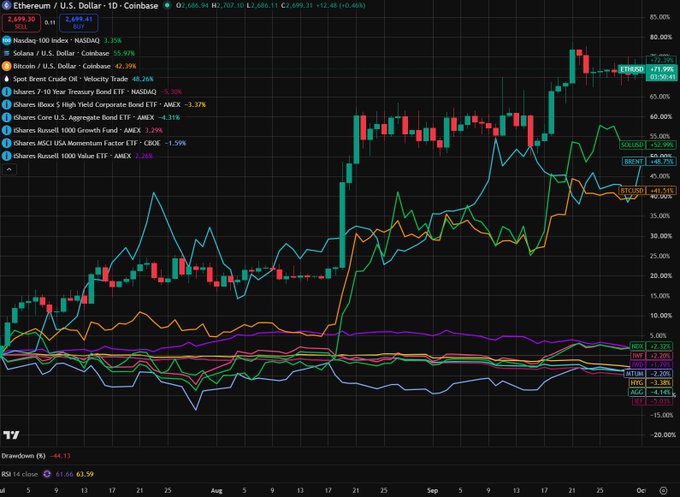Select the Spot Brent Crude Oil legend row

[78, 79]
